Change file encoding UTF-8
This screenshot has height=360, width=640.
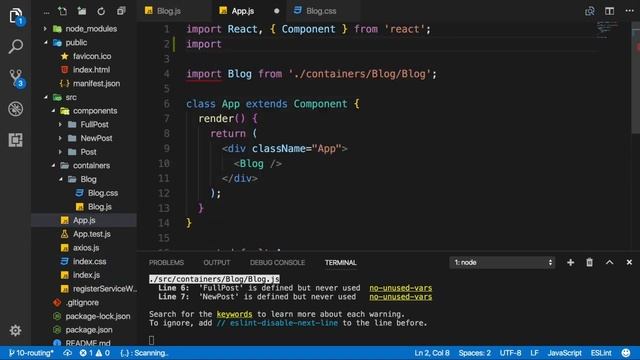point(510,353)
